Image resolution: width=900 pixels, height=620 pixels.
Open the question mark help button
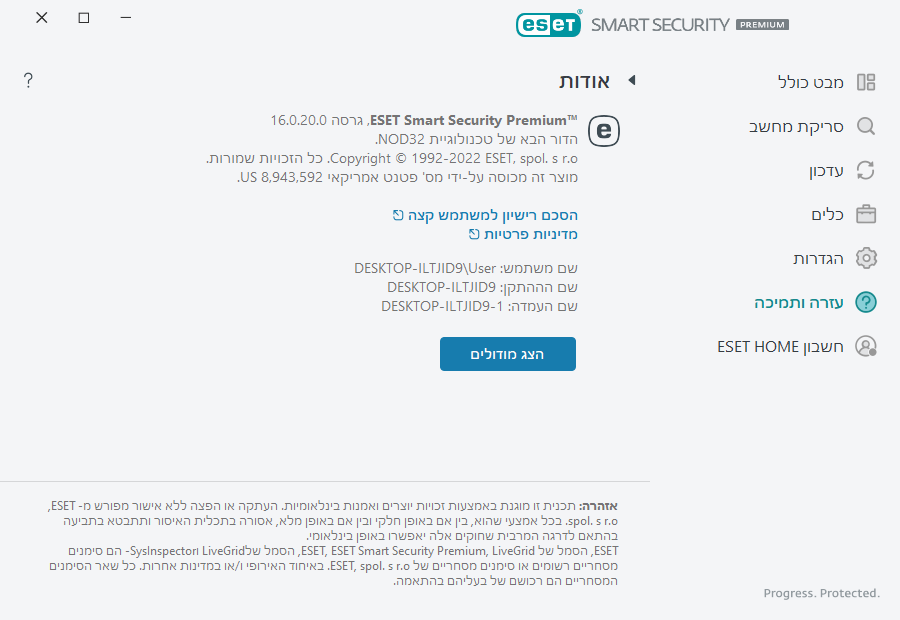[28, 80]
